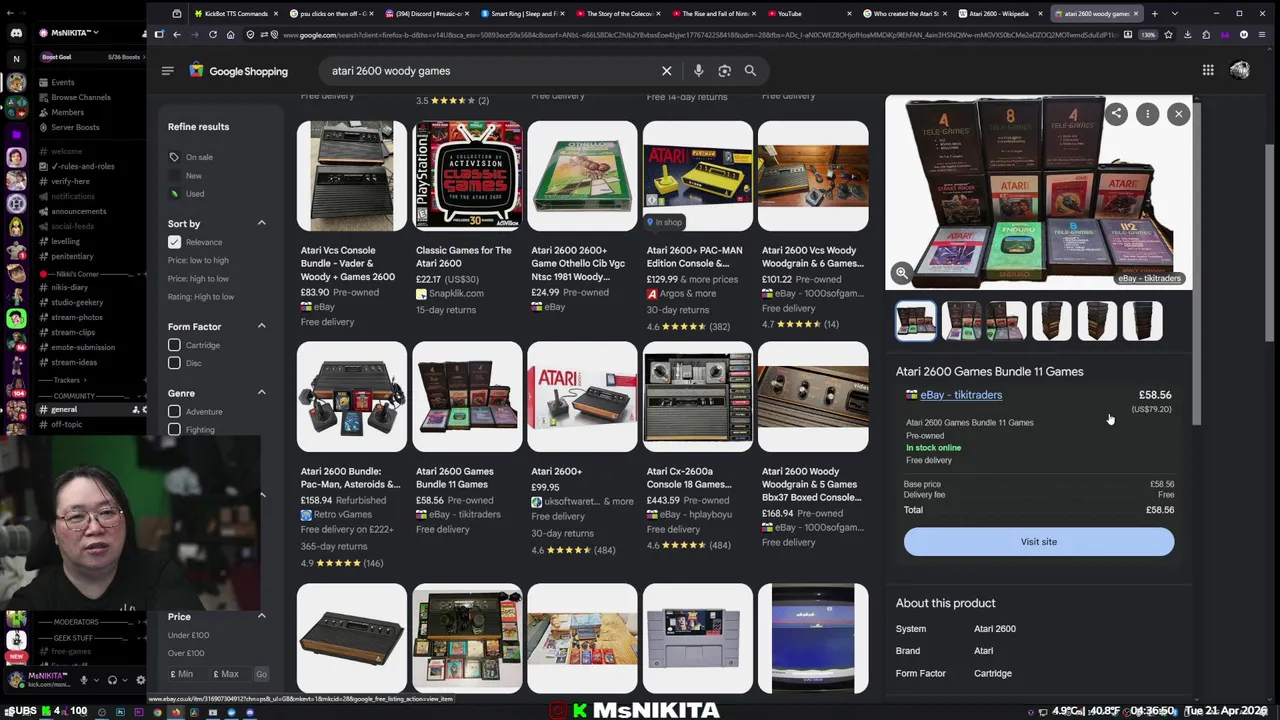This screenshot has height=720, width=1280.
Task: Open eBay - tikitraders seller link
Action: click(x=961, y=395)
